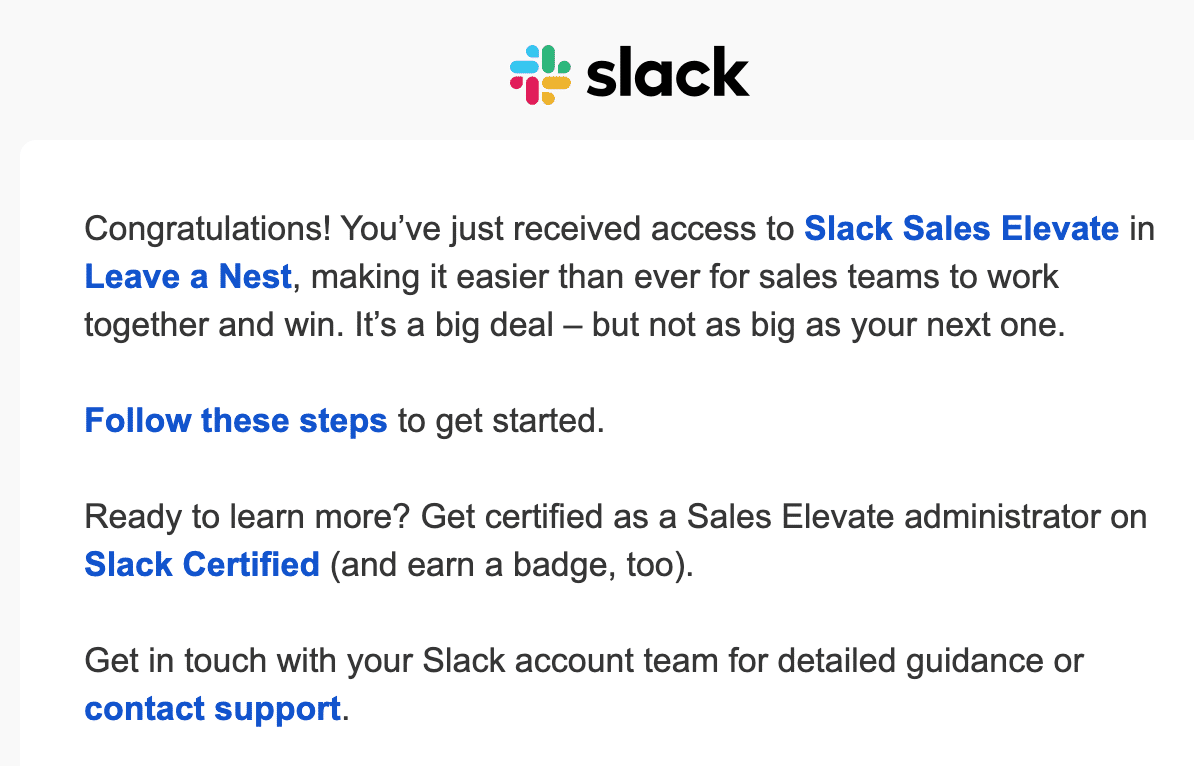Follow these steps link to get started
1194x766 pixels.
point(236,420)
